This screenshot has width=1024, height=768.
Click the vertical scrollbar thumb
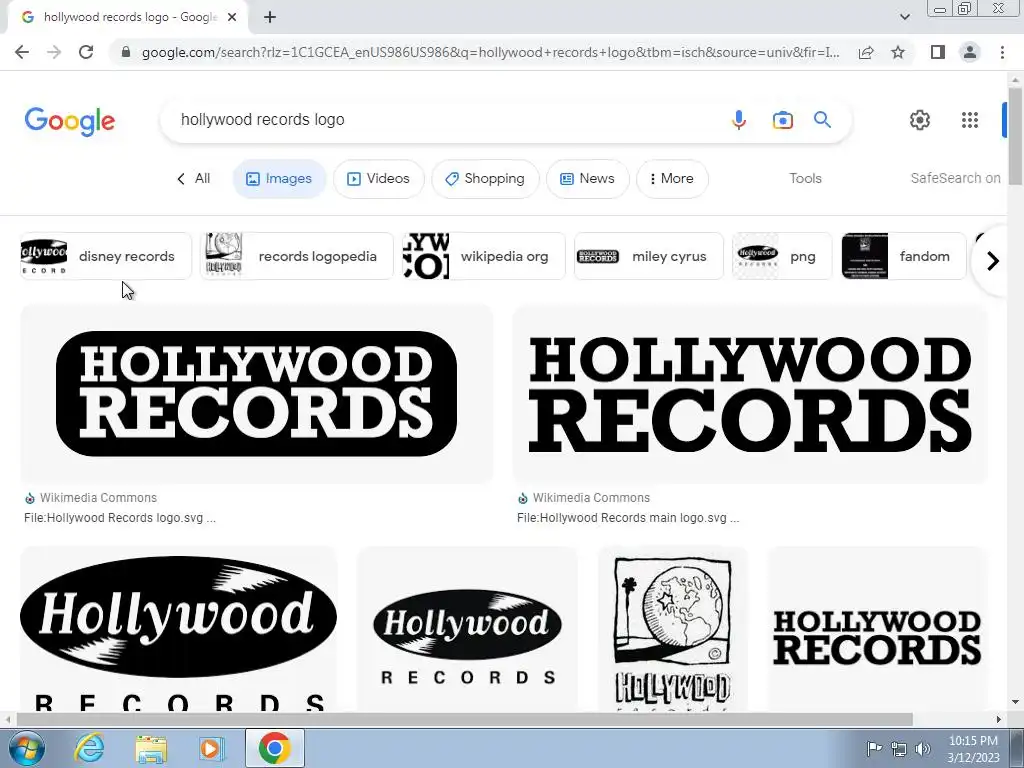click(1015, 135)
